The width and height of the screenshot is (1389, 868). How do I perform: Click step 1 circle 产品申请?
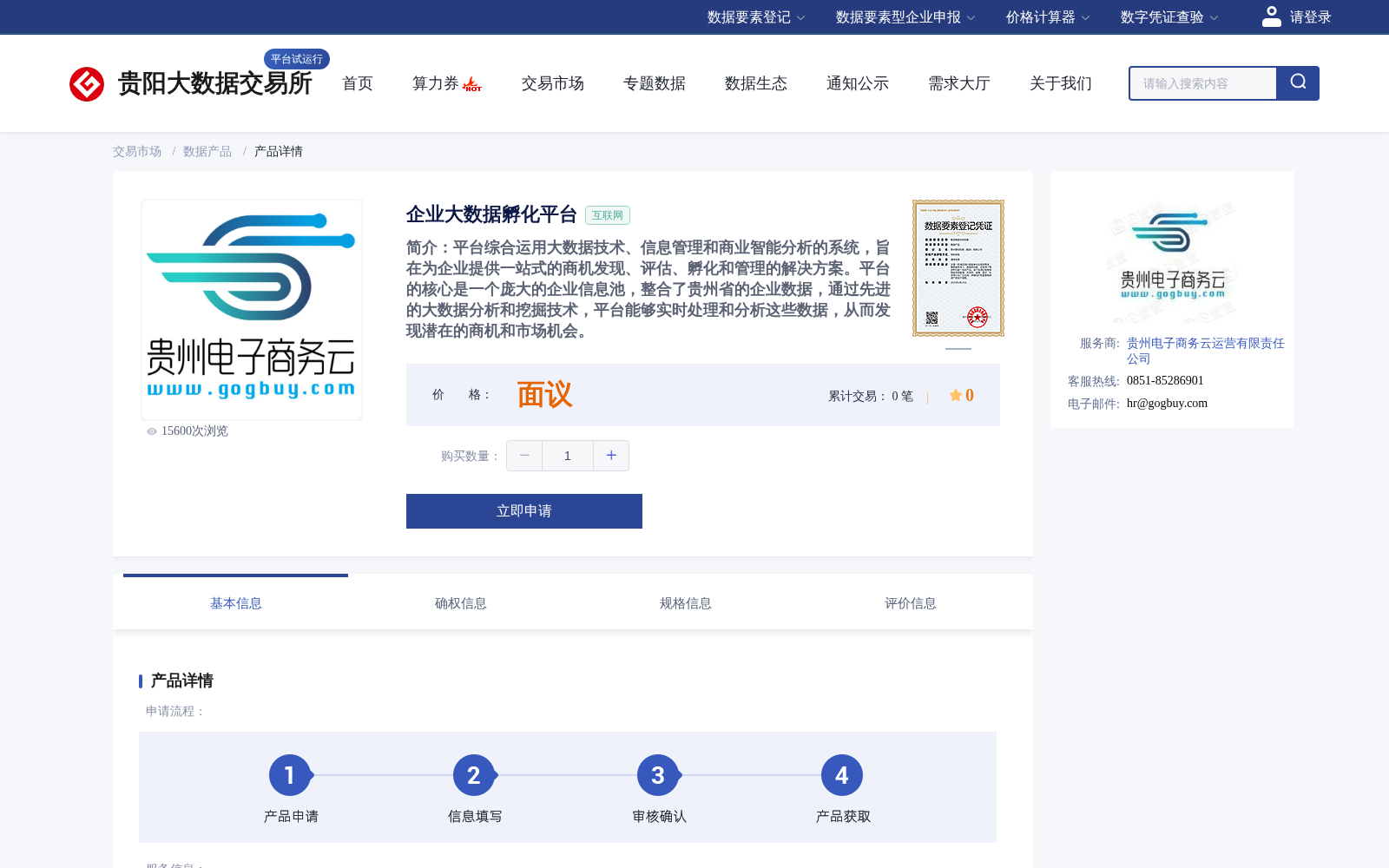(290, 775)
